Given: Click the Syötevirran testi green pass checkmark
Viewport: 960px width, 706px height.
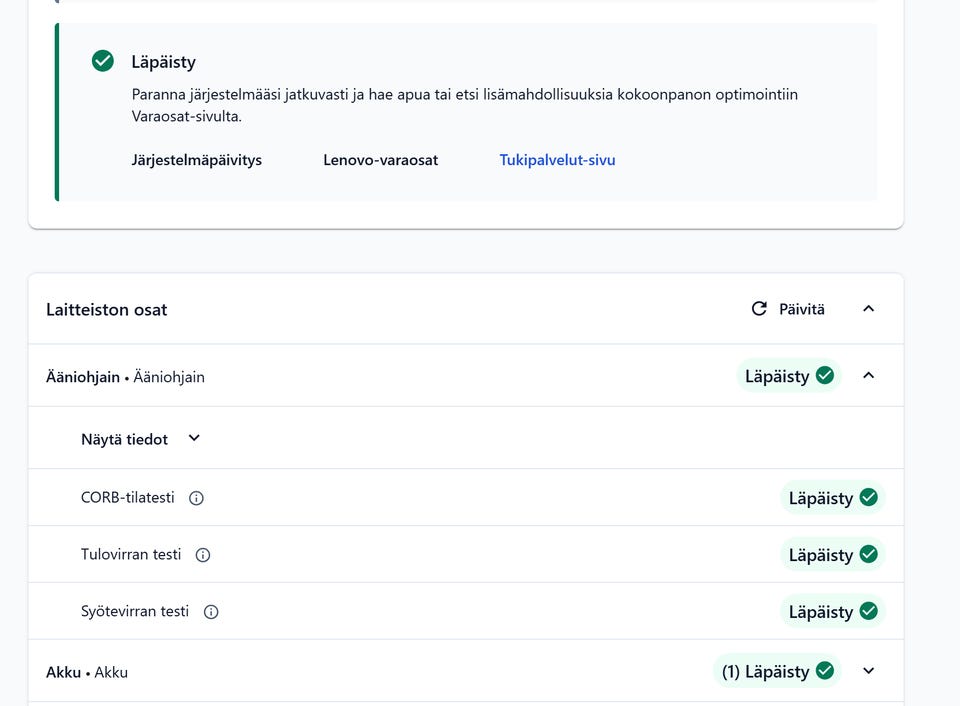Looking at the screenshot, I should (x=868, y=611).
